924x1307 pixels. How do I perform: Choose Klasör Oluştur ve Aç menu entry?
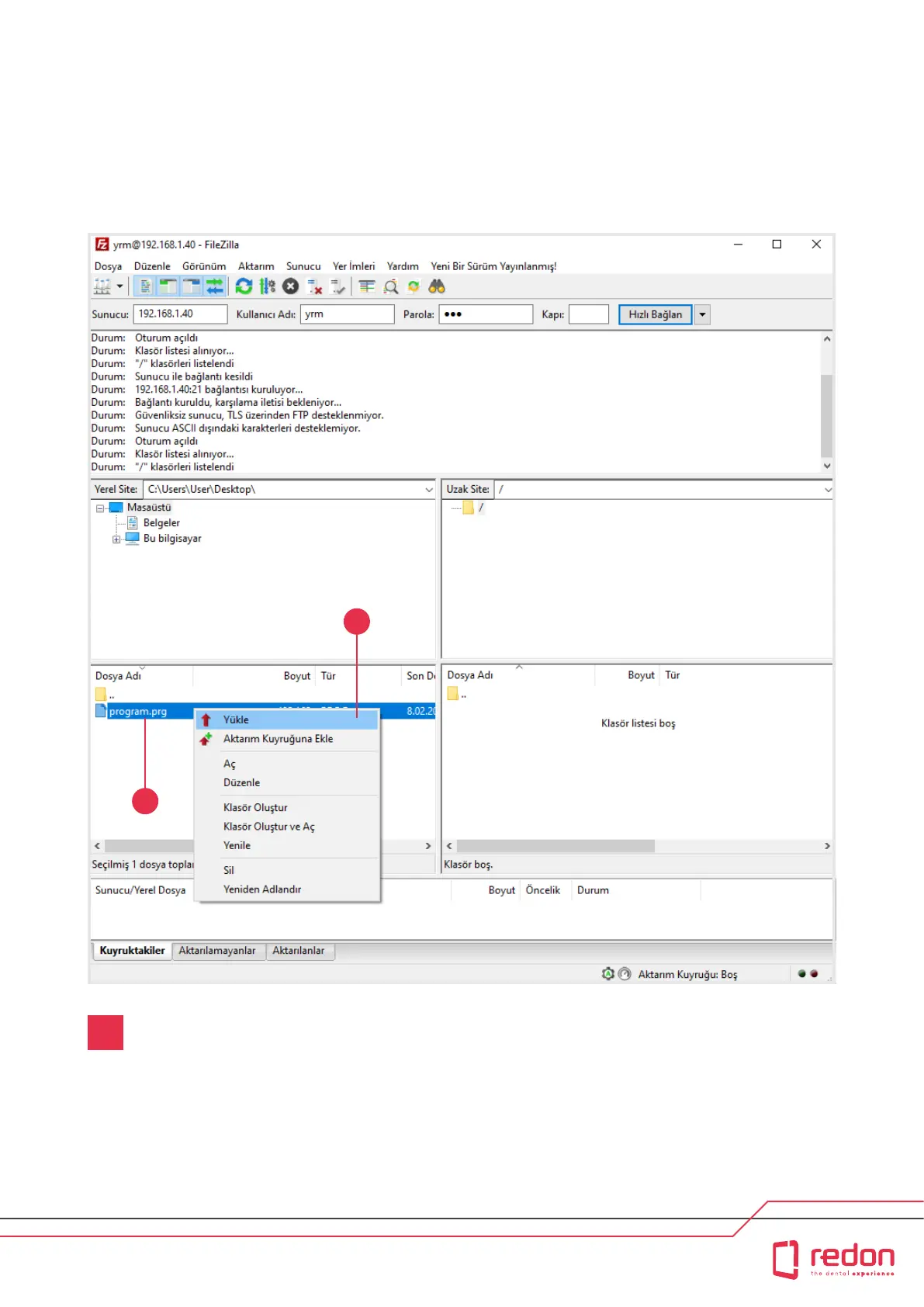(x=286, y=827)
